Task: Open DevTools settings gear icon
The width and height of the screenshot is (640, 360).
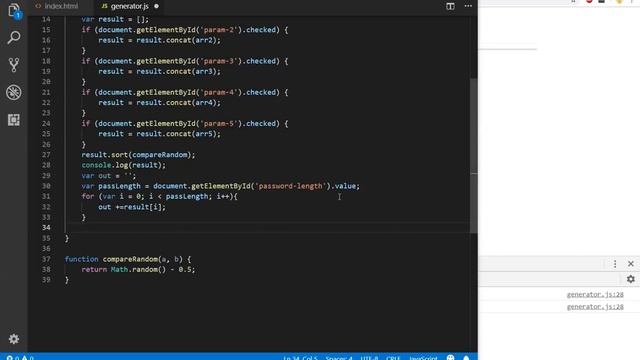Action: pos(631,279)
